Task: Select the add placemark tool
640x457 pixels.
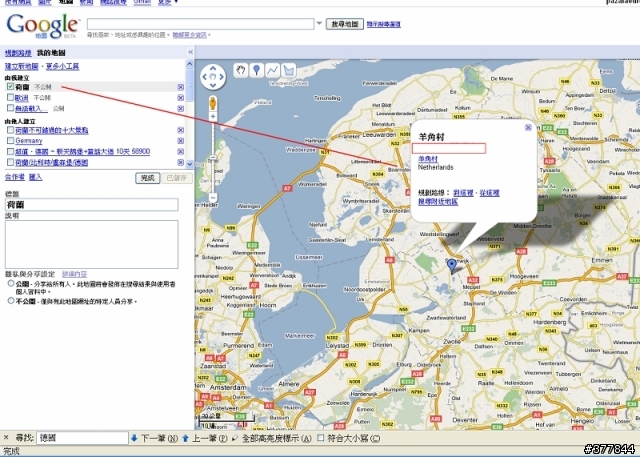Action: (257, 70)
